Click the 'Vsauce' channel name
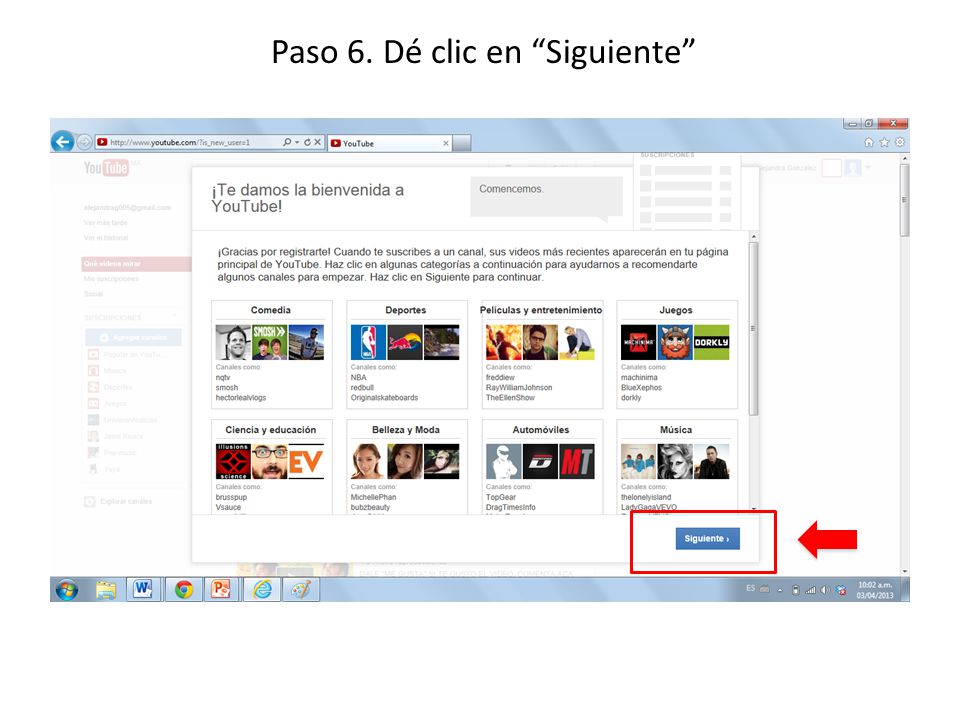The height and width of the screenshot is (720, 960). [x=228, y=508]
